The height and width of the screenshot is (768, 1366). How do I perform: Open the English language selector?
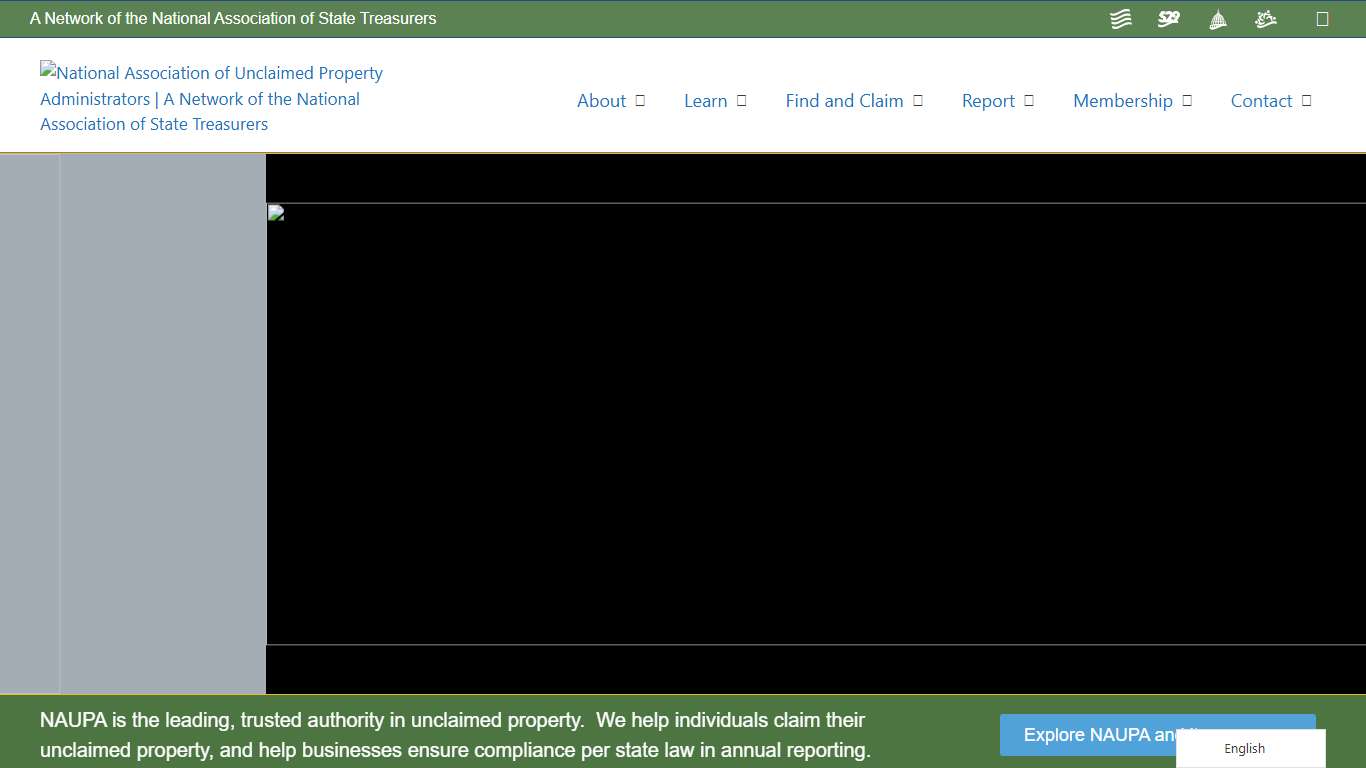pyautogui.click(x=1244, y=748)
